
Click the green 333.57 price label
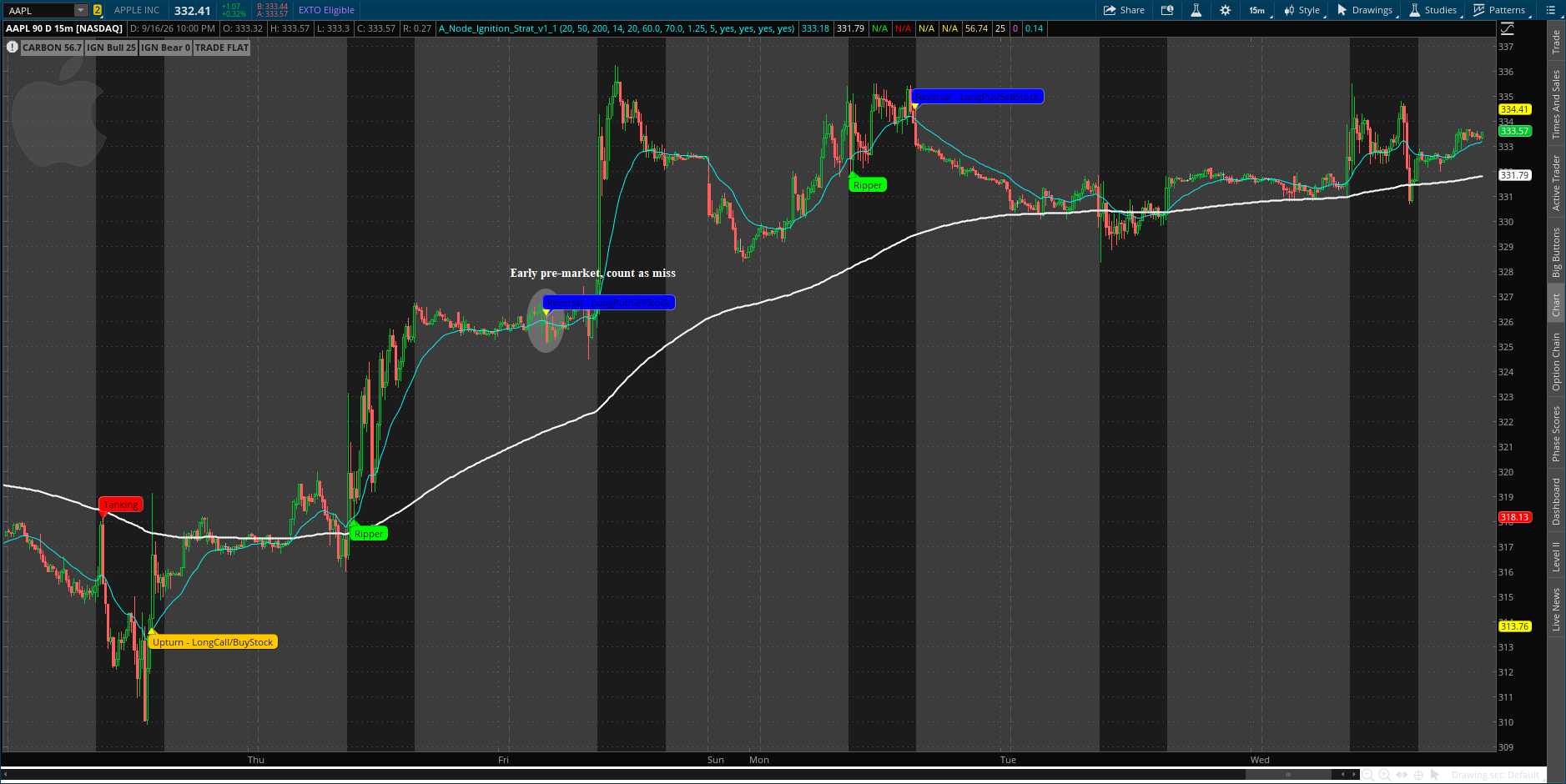coord(1514,131)
